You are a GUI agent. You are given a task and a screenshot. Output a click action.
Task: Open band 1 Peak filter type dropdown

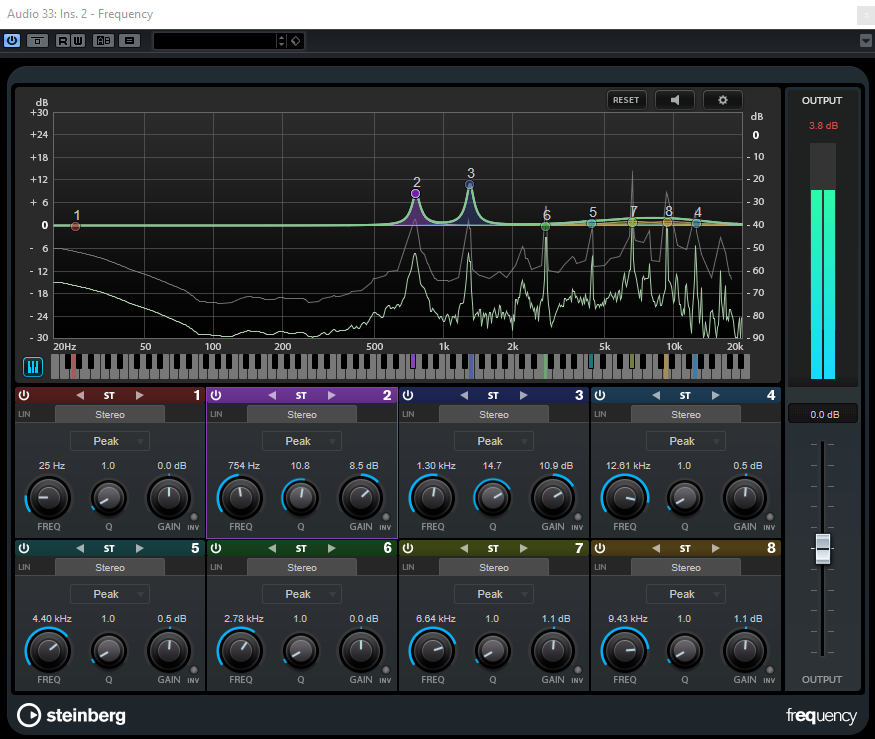pyautogui.click(x=110, y=441)
